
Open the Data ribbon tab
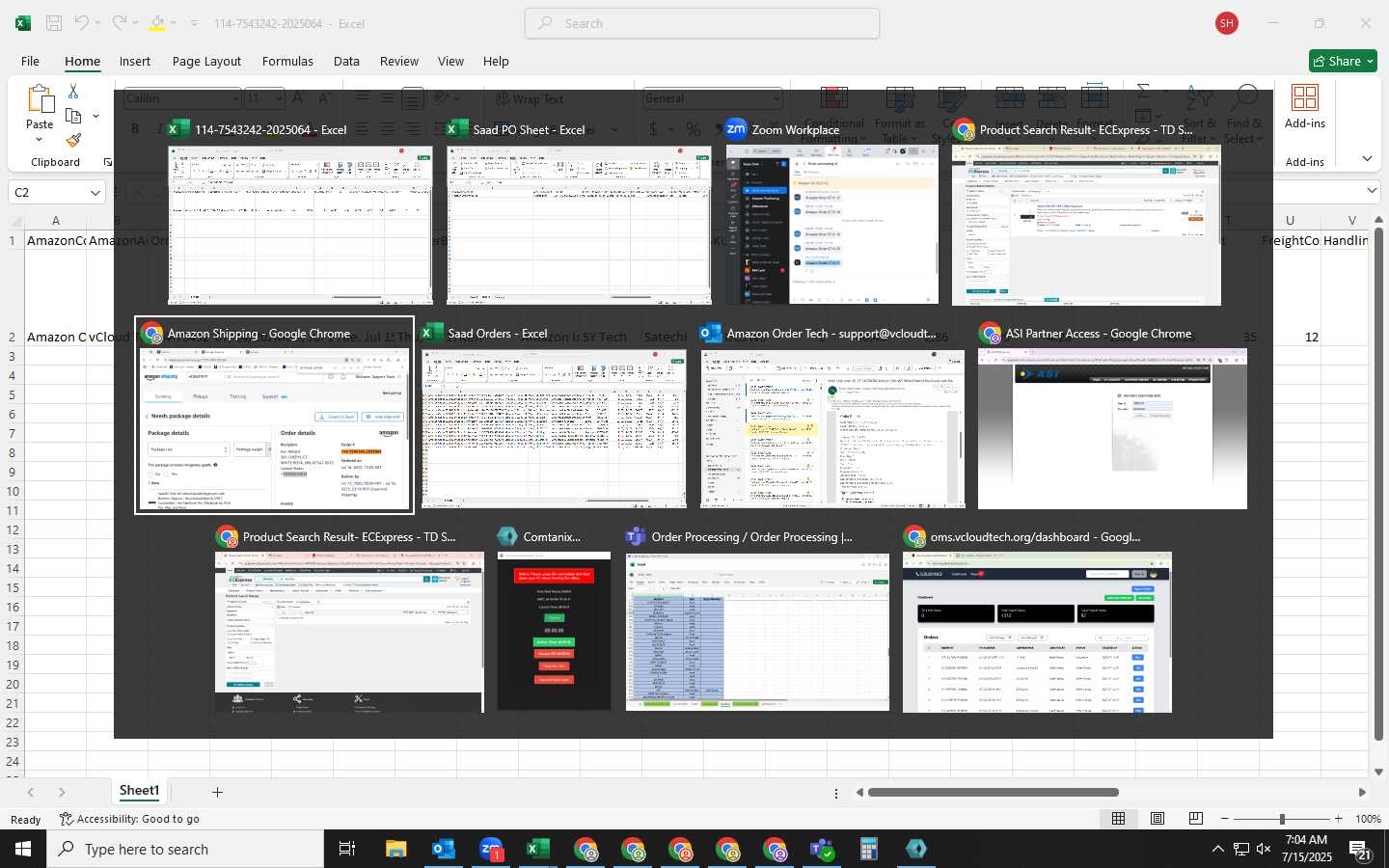pyautogui.click(x=346, y=61)
